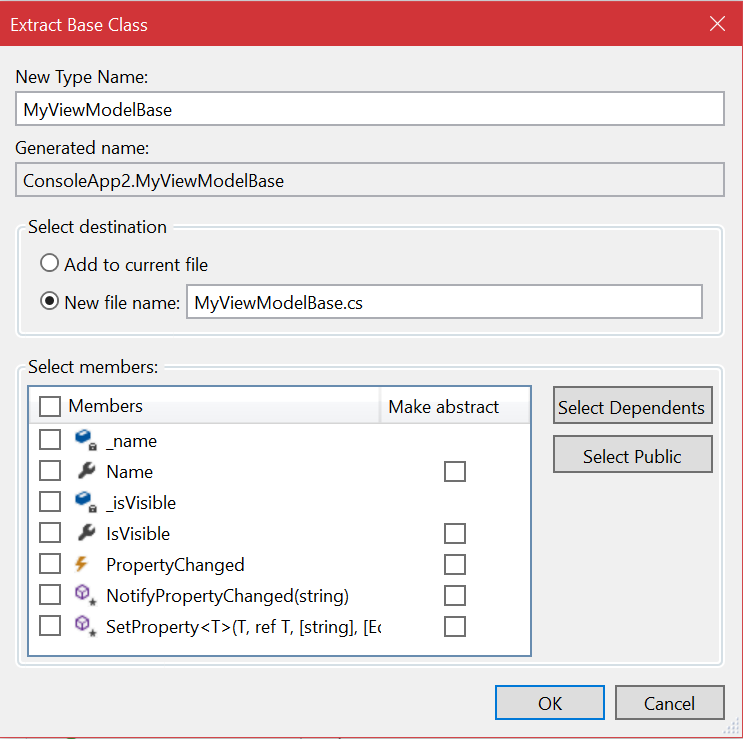Click into the New Type Name field
This screenshot has height=739, width=743.
pos(370,109)
